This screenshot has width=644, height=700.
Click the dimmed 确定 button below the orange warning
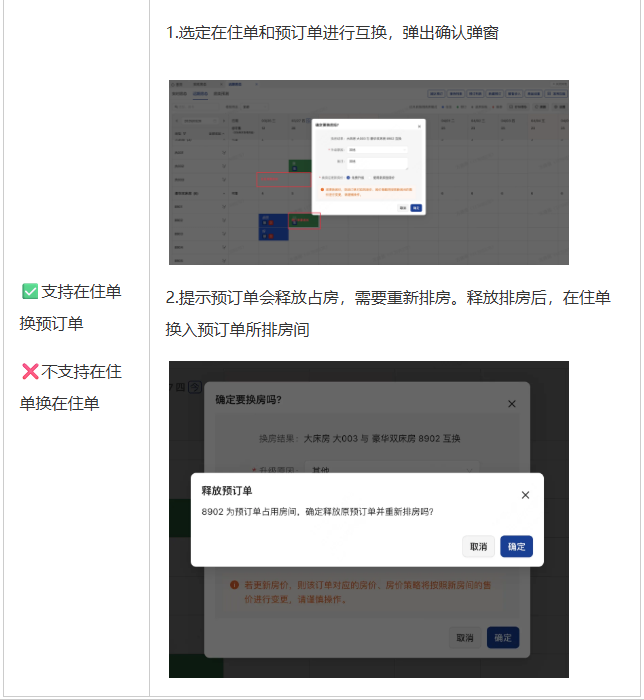(503, 638)
